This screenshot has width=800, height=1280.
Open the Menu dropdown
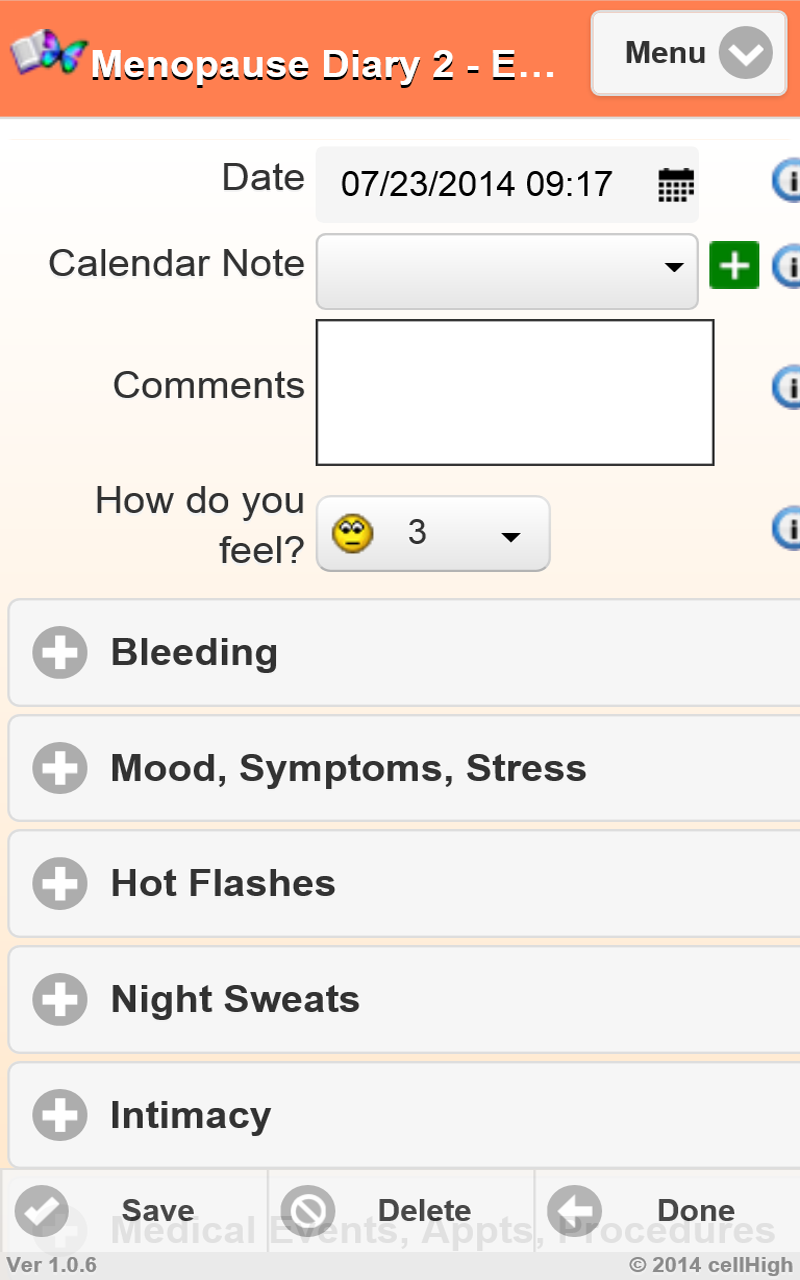point(689,53)
